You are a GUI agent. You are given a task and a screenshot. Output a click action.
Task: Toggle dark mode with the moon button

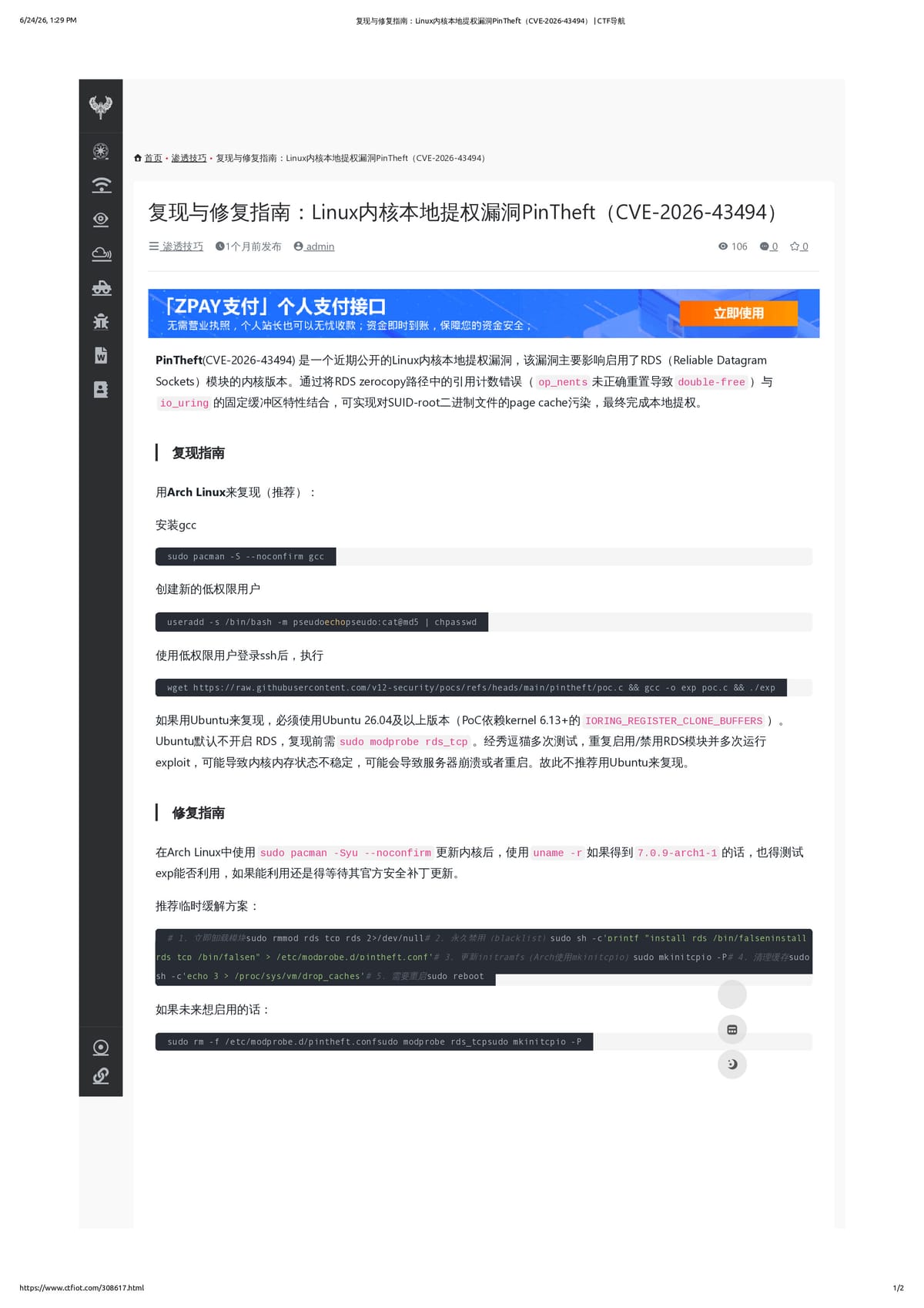(x=732, y=1065)
